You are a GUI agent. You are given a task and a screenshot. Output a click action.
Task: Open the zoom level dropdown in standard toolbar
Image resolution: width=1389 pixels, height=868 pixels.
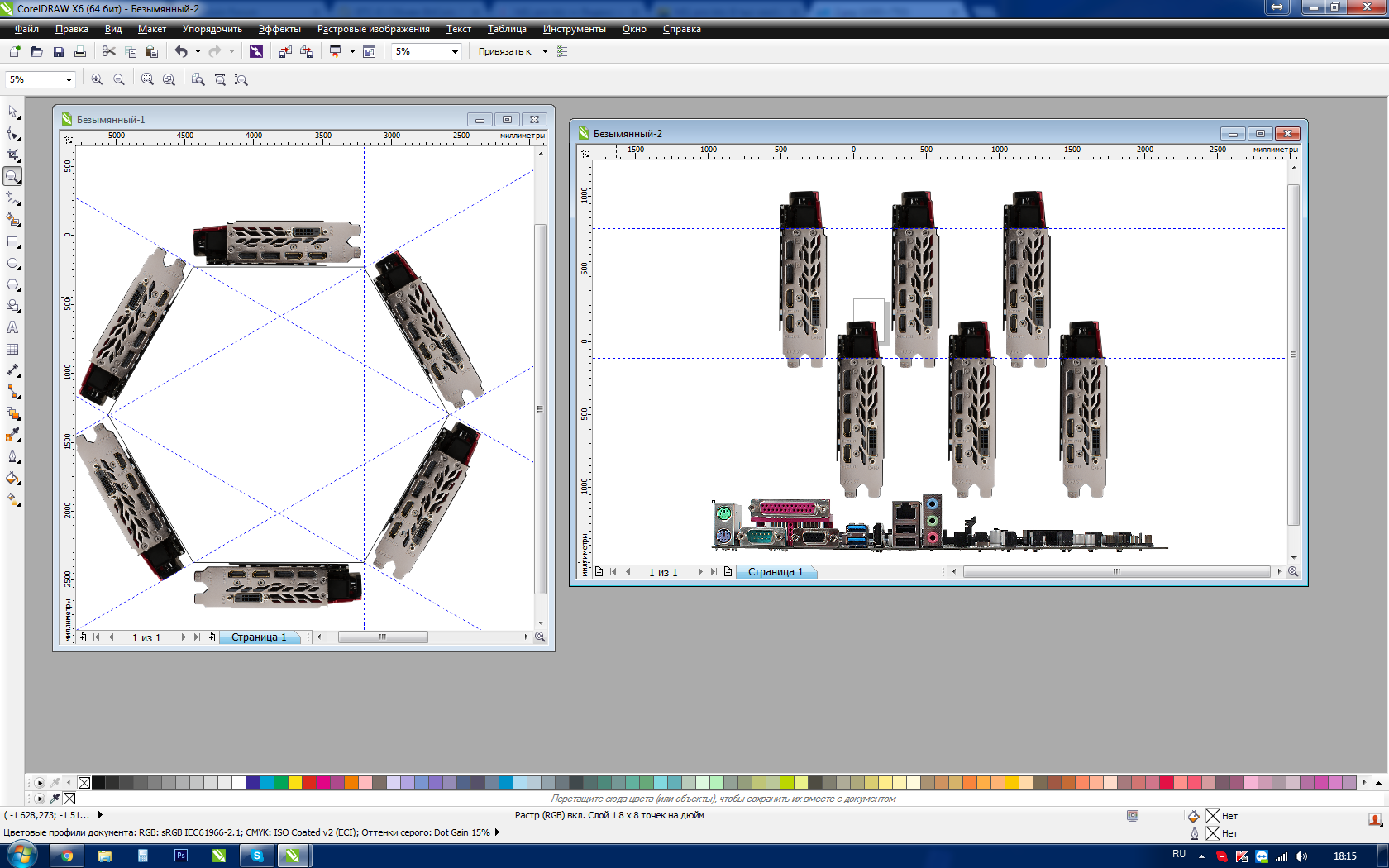point(455,51)
